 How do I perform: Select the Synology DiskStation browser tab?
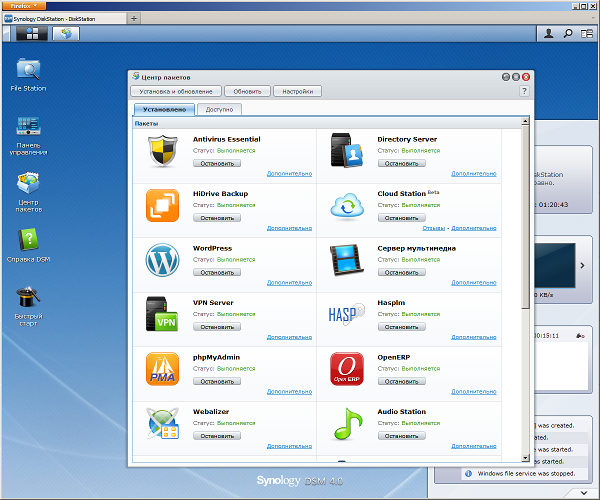click(x=65, y=18)
